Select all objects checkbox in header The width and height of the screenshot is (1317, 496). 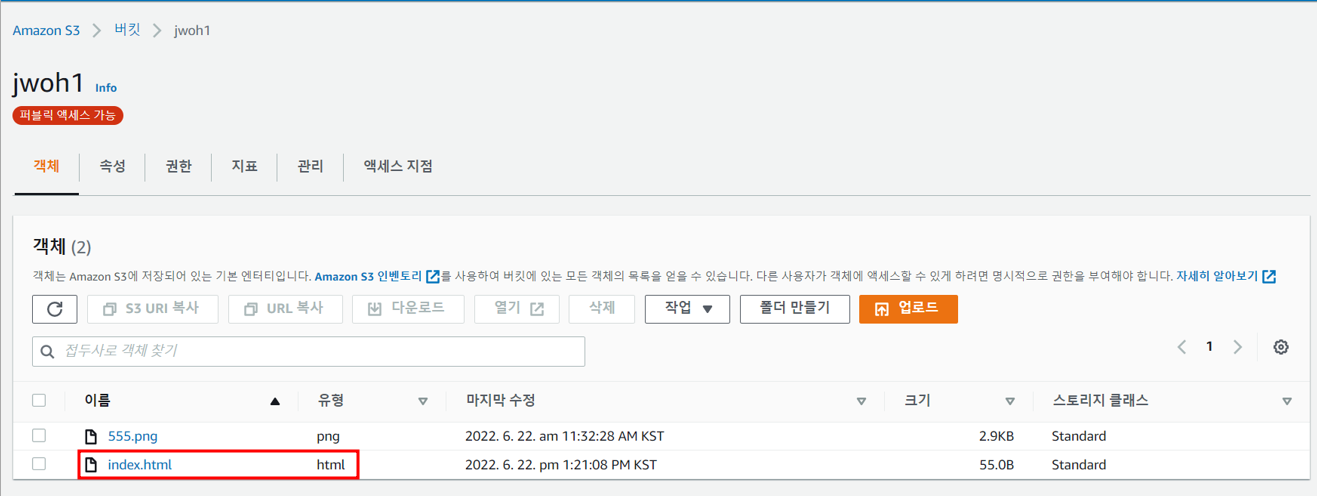(39, 400)
